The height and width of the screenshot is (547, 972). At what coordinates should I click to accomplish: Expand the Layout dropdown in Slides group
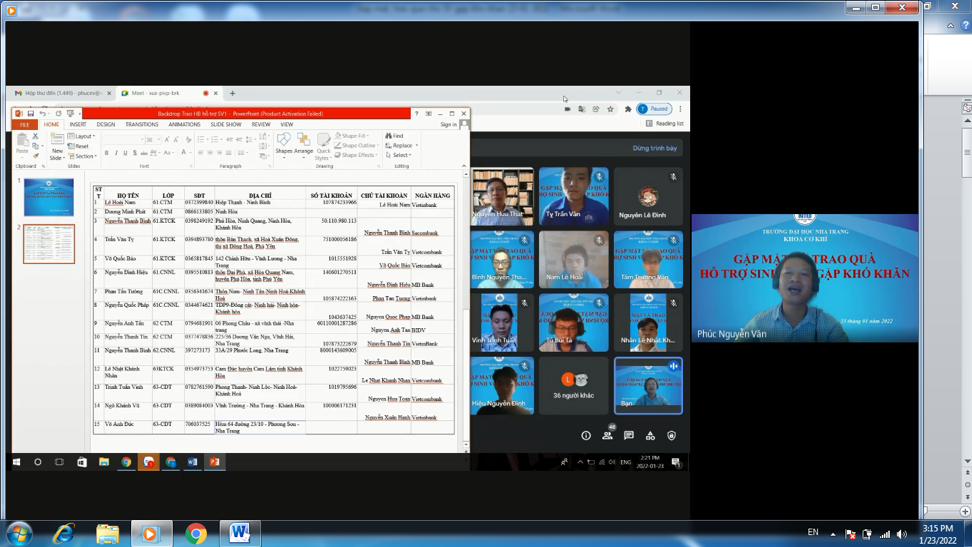point(84,136)
